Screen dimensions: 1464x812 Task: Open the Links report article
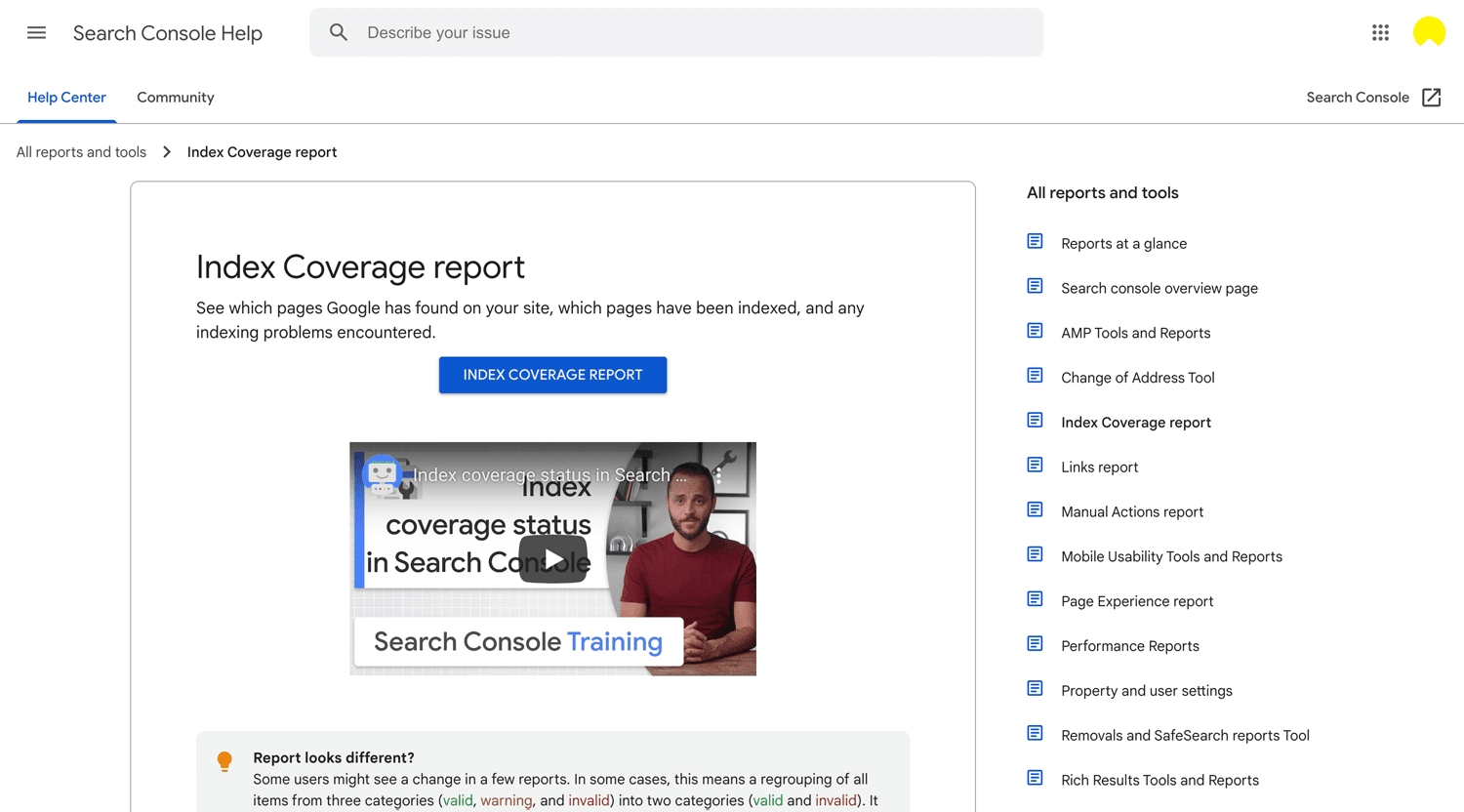coord(1100,467)
